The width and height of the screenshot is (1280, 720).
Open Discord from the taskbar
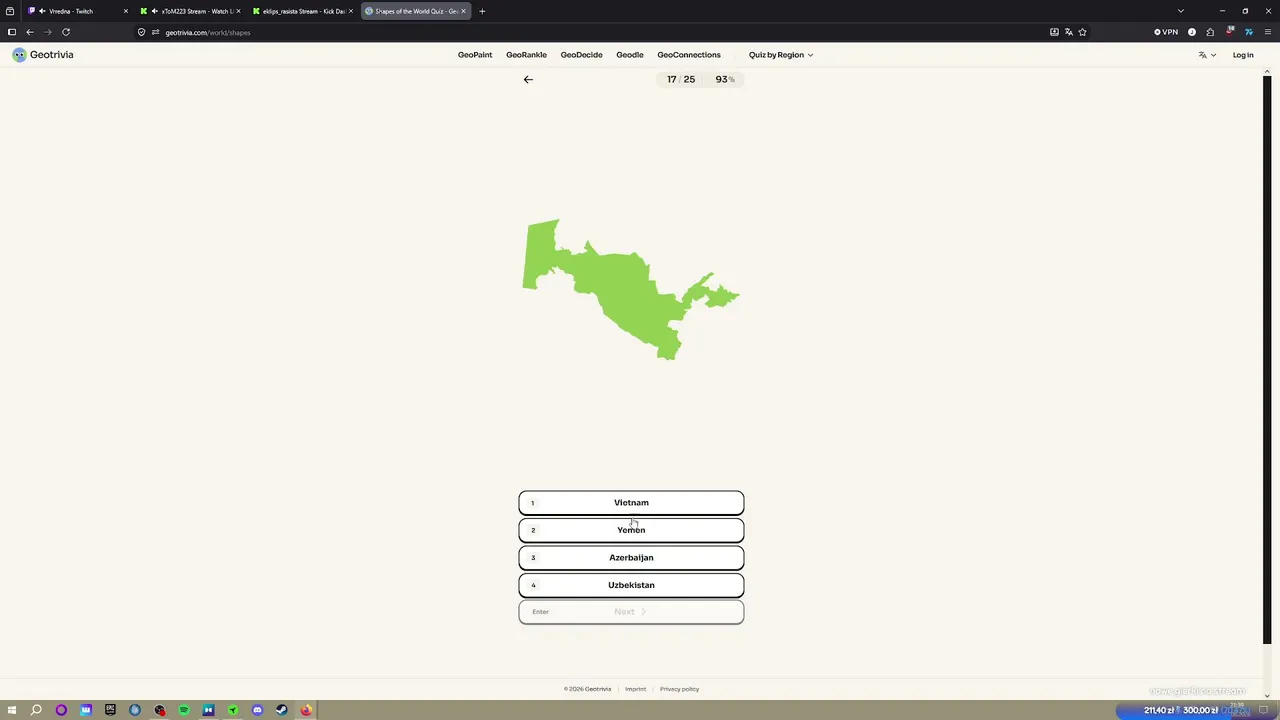tap(257, 710)
